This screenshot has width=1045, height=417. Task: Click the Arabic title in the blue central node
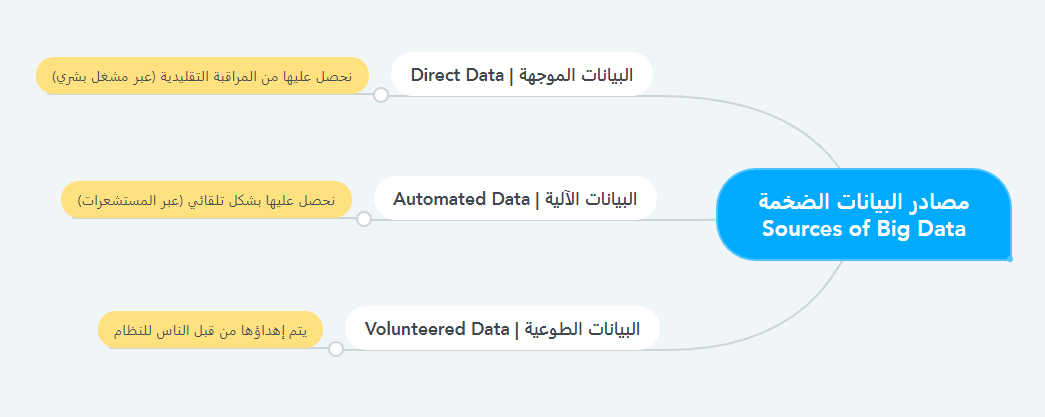pos(864,202)
